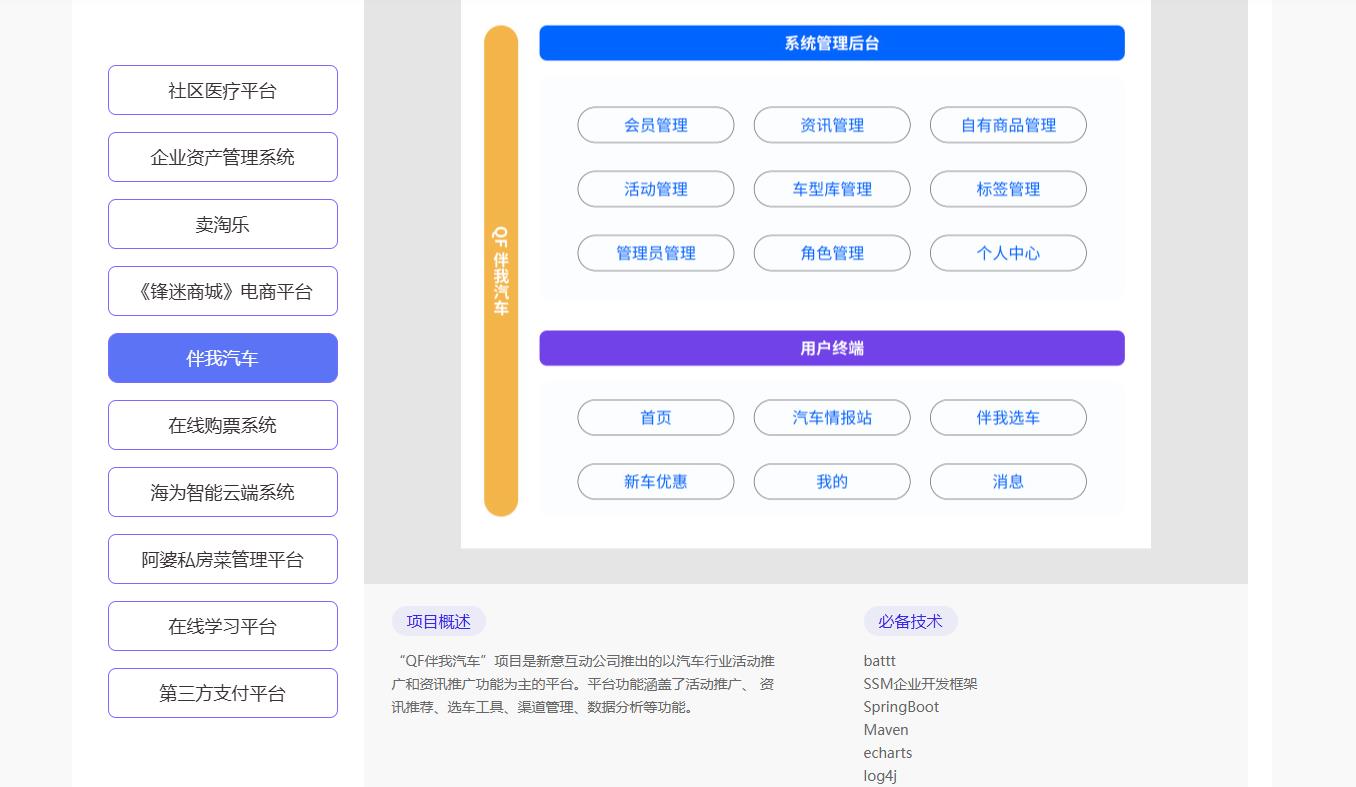Click the 会员管理 pill in diagram
1356x787 pixels.
[x=655, y=125]
